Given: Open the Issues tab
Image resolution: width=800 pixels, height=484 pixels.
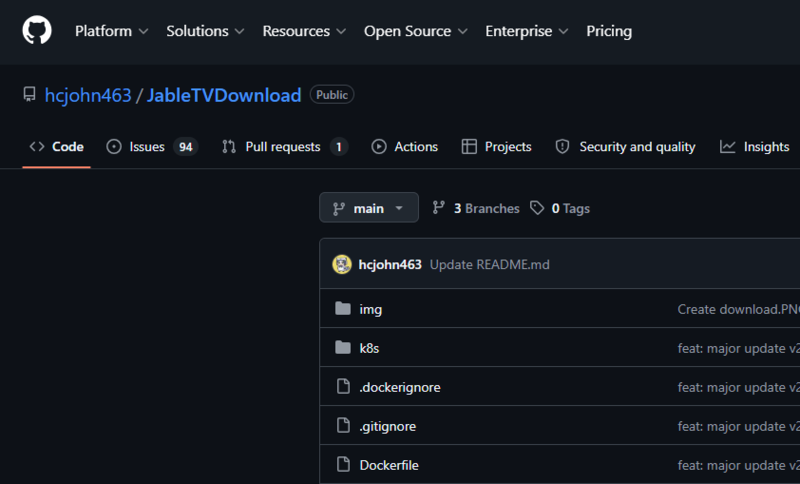Looking at the screenshot, I should click(152, 147).
